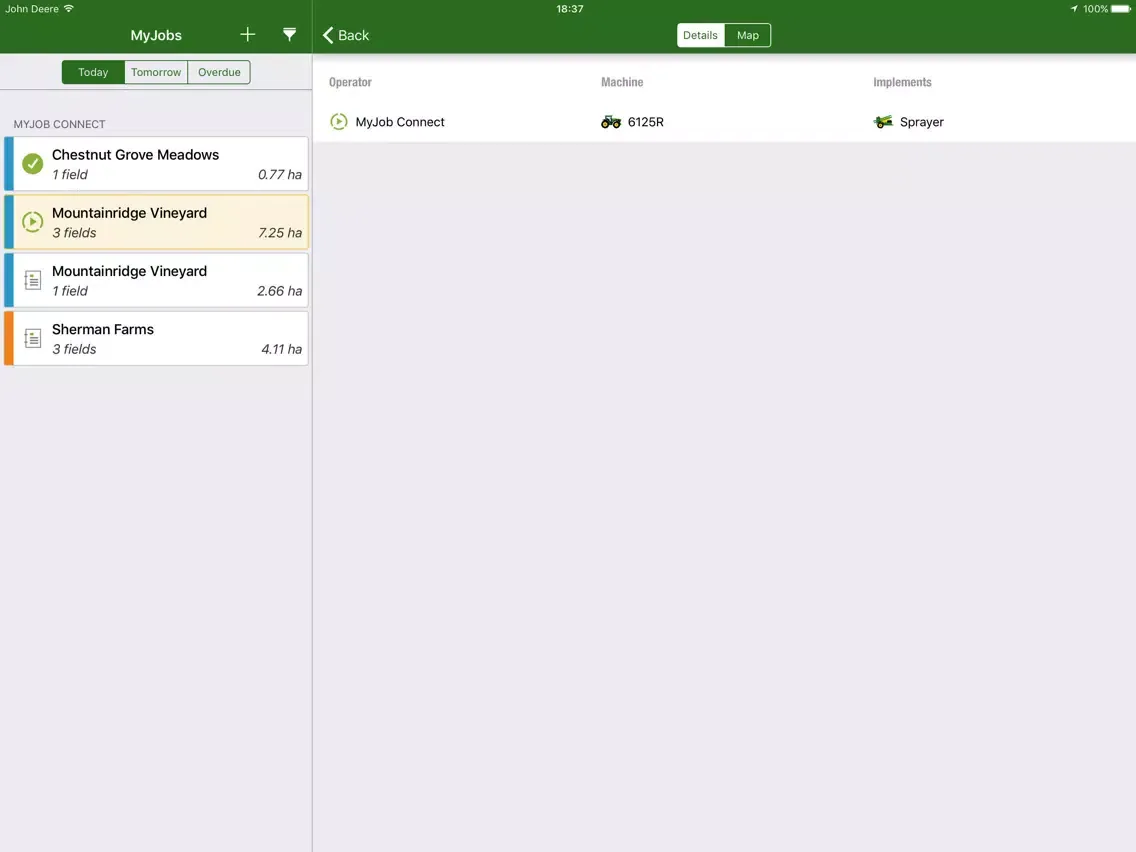Viewport: 1136px width, 852px height.
Task: Add a new job with plus icon
Action: [248, 35]
